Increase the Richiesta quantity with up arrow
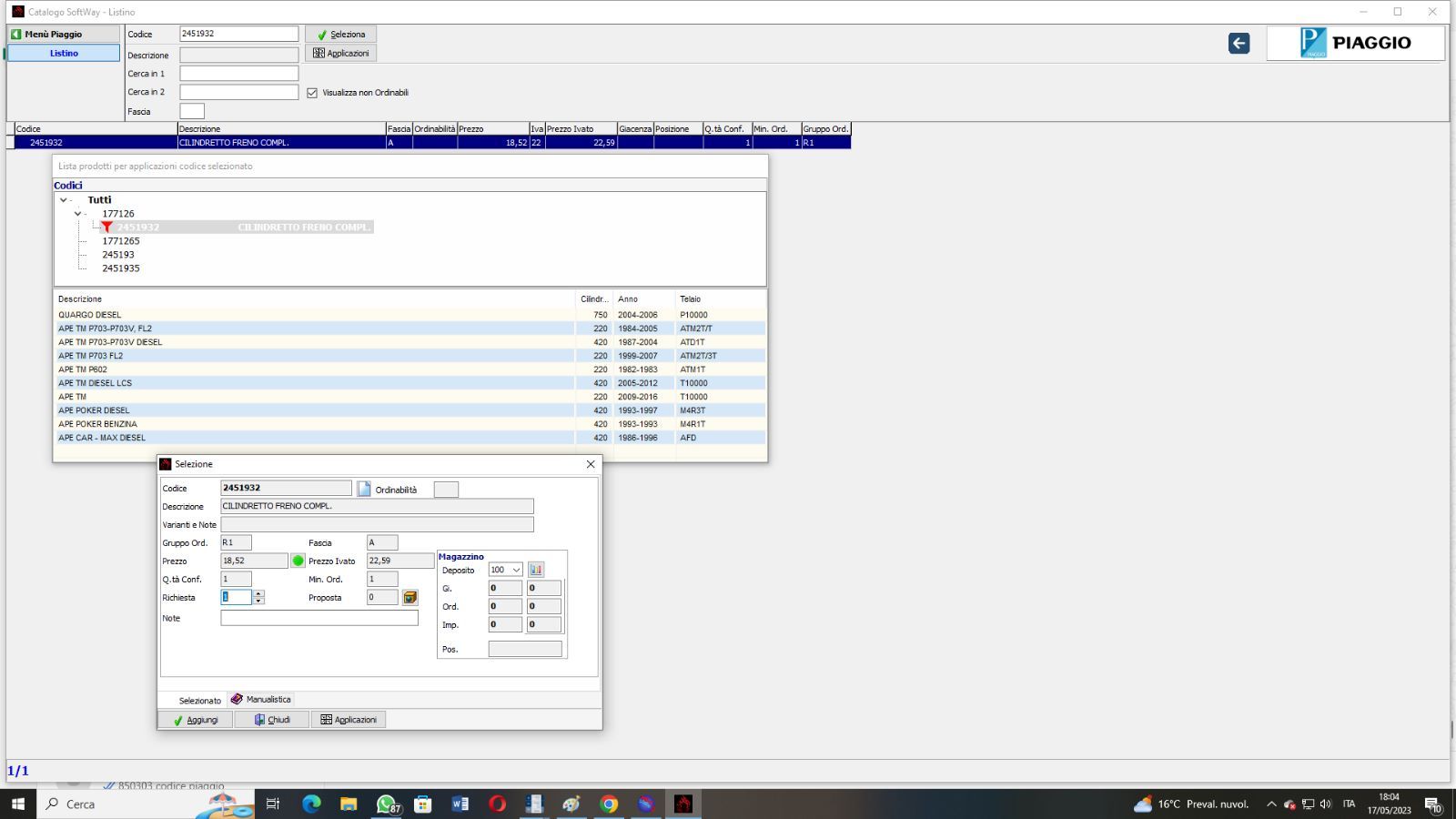Image resolution: width=1456 pixels, height=819 pixels. [259, 594]
